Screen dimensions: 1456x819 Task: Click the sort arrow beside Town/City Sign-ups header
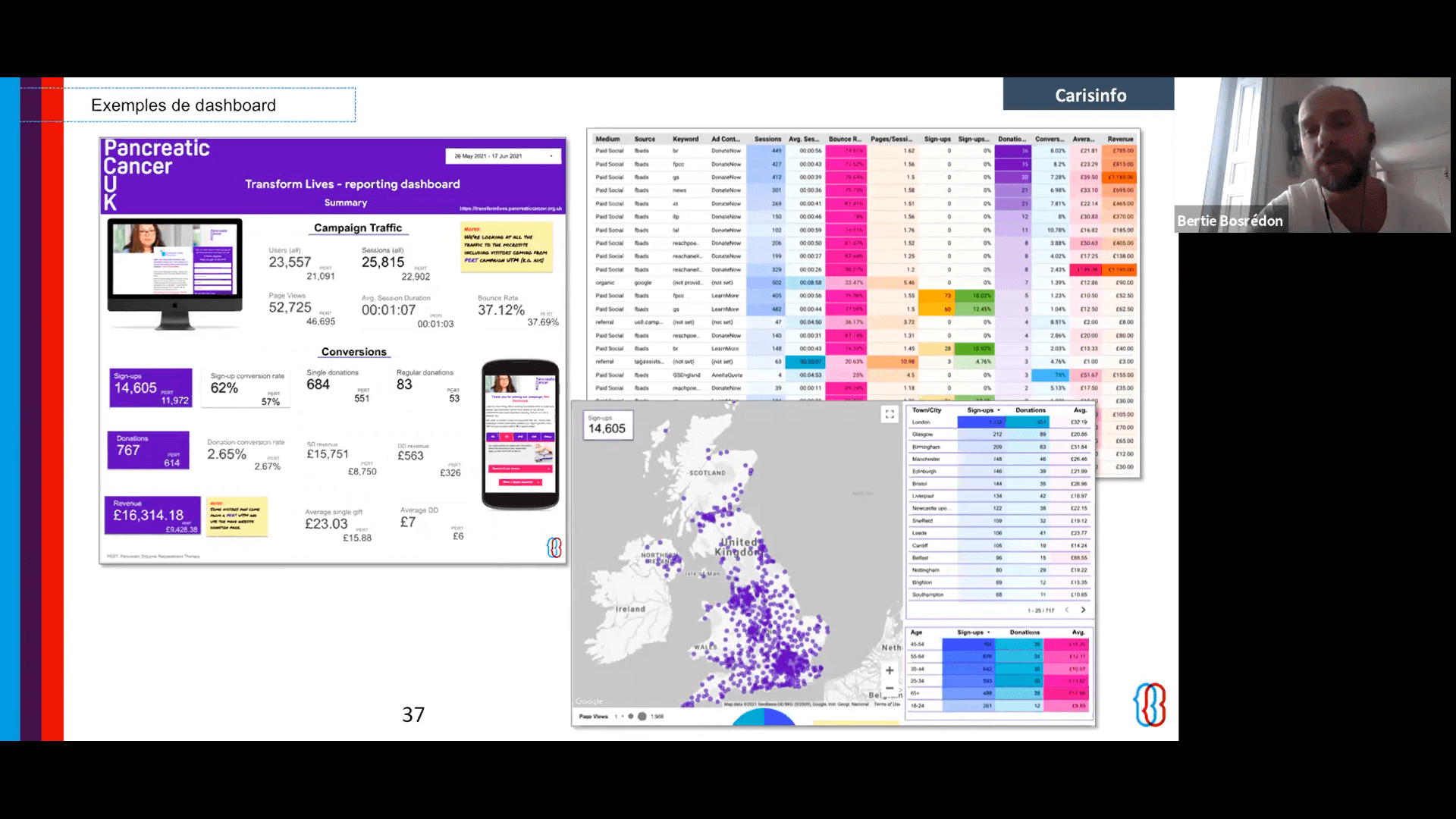coord(999,410)
